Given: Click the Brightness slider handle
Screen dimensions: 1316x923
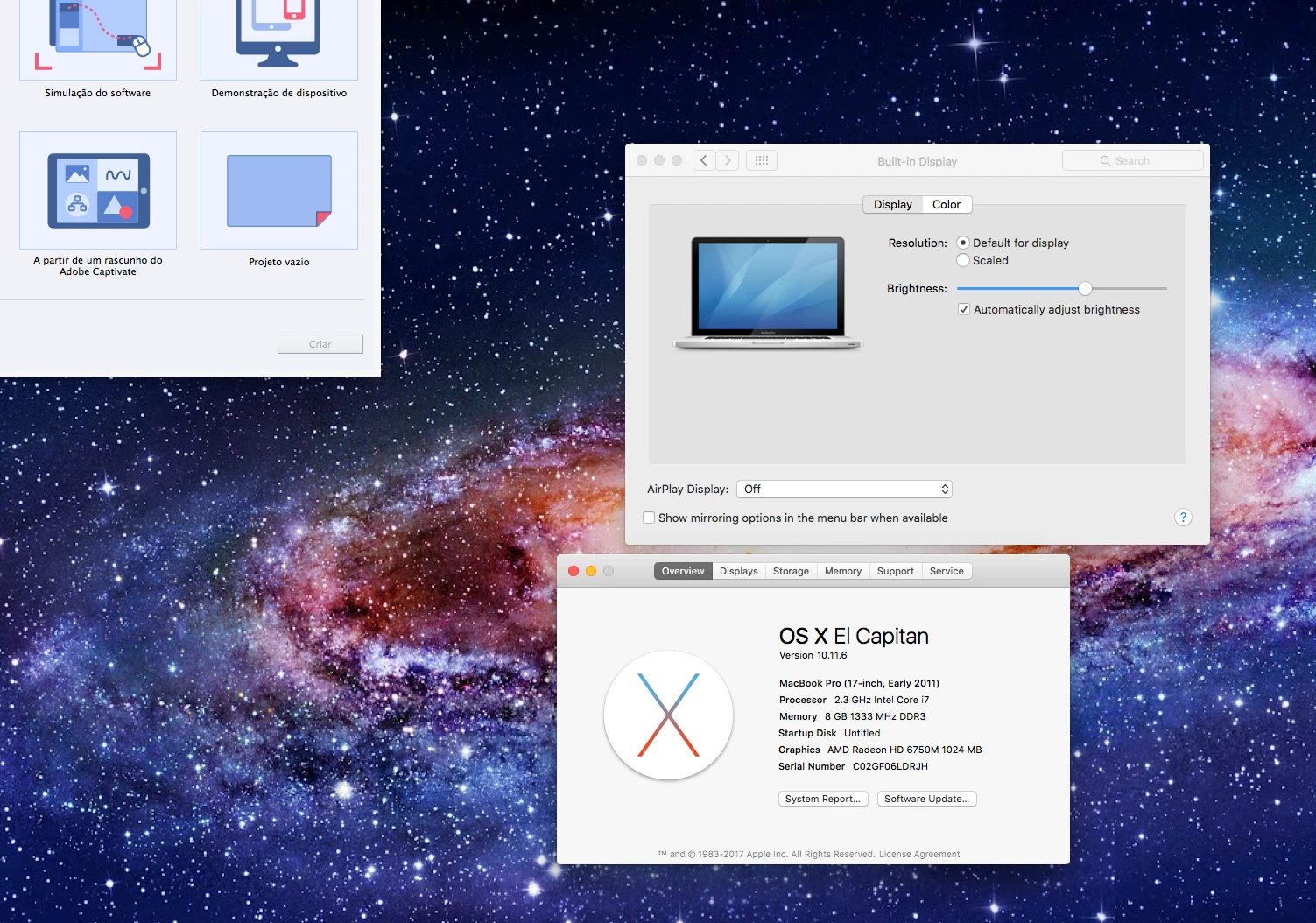Looking at the screenshot, I should click(x=1085, y=288).
